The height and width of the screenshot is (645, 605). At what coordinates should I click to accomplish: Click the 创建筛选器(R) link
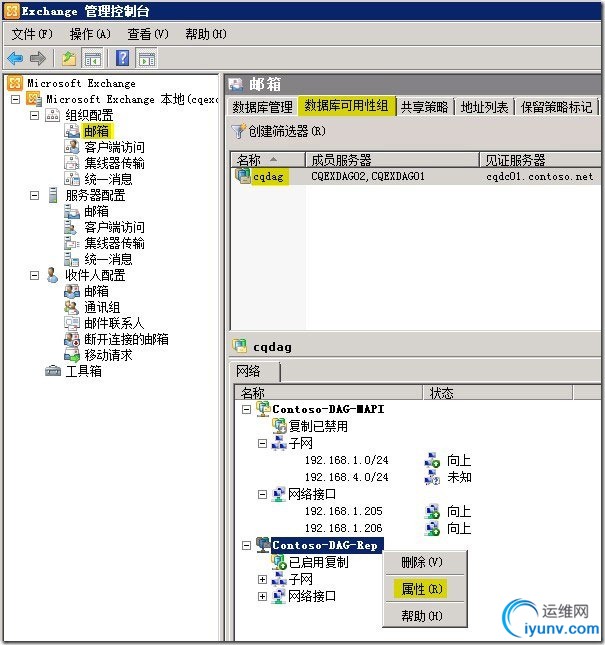click(x=286, y=131)
